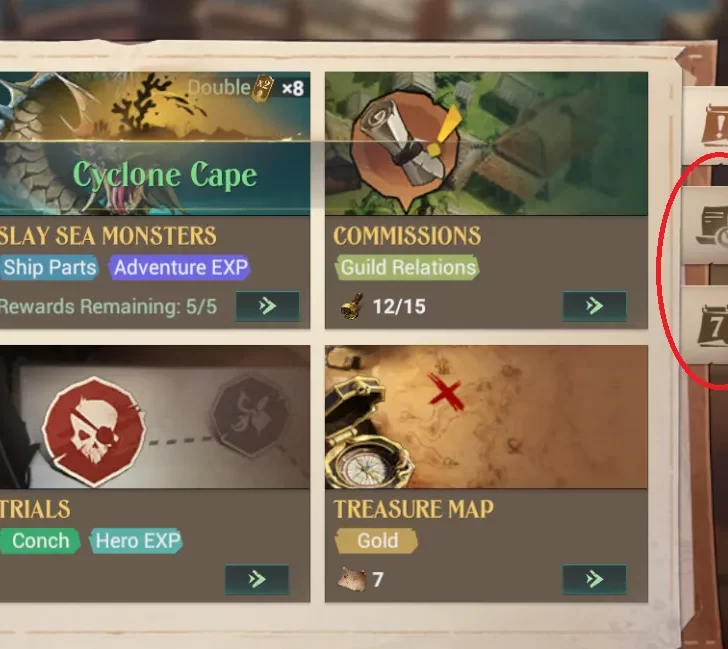Open the exclamation quest side tab
This screenshot has height=649, width=728.
click(714, 125)
